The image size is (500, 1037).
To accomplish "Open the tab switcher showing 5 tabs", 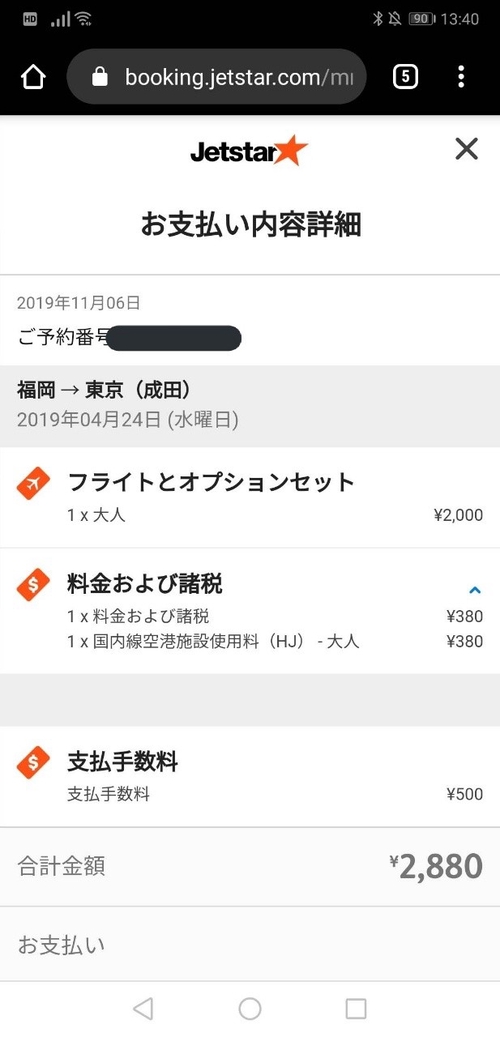I will [405, 77].
